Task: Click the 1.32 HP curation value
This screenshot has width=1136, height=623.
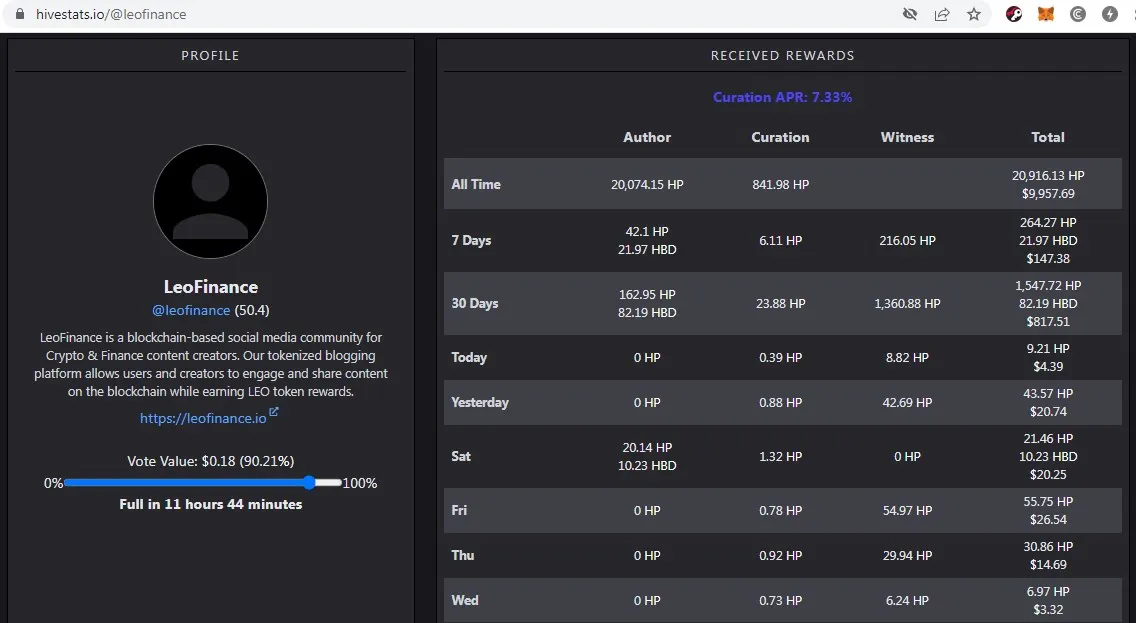Action: tap(780, 456)
